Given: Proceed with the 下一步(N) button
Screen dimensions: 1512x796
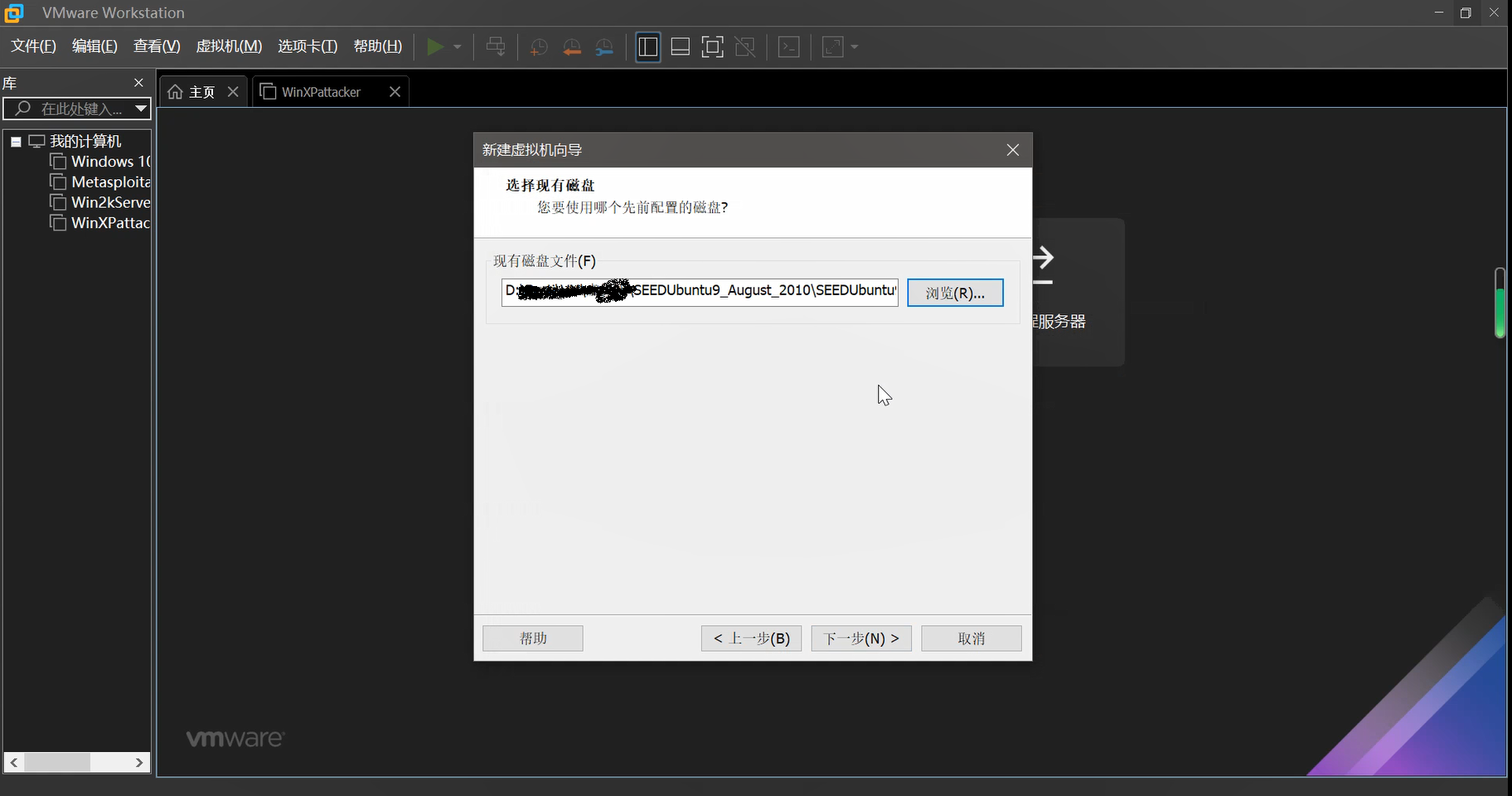Looking at the screenshot, I should click(x=861, y=638).
